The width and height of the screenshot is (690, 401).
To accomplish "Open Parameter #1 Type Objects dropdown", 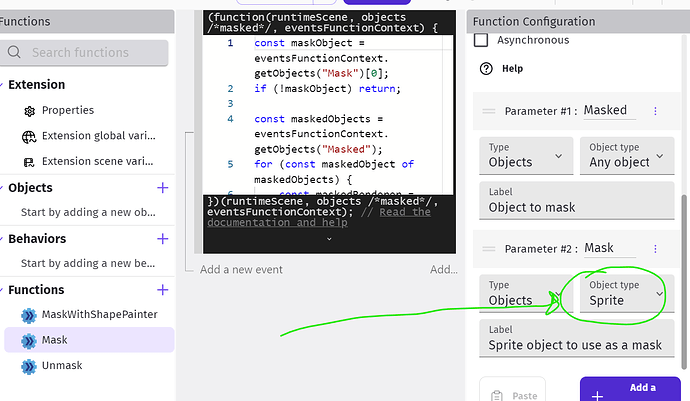I will [x=524, y=155].
